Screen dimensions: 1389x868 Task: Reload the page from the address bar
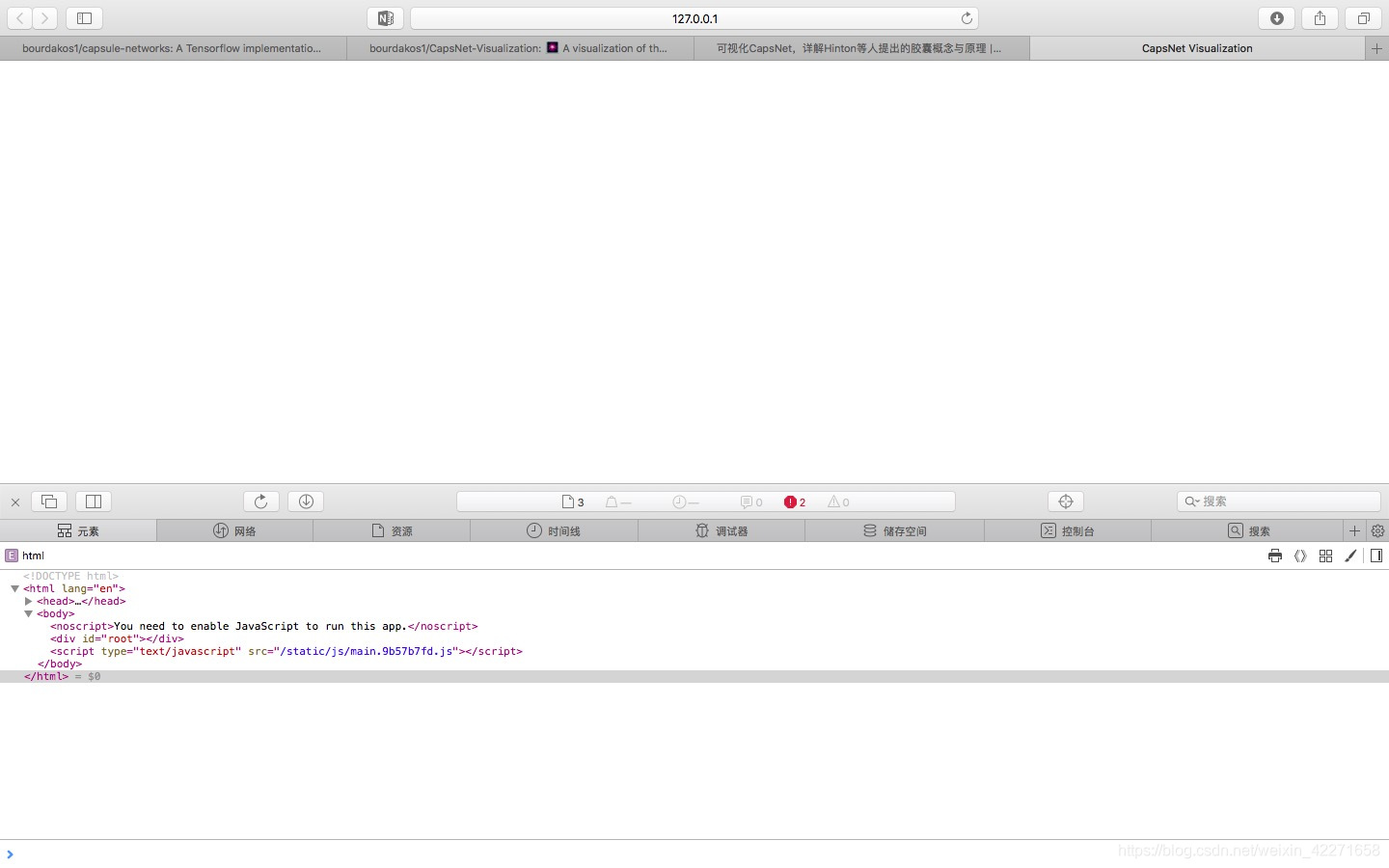[x=967, y=18]
